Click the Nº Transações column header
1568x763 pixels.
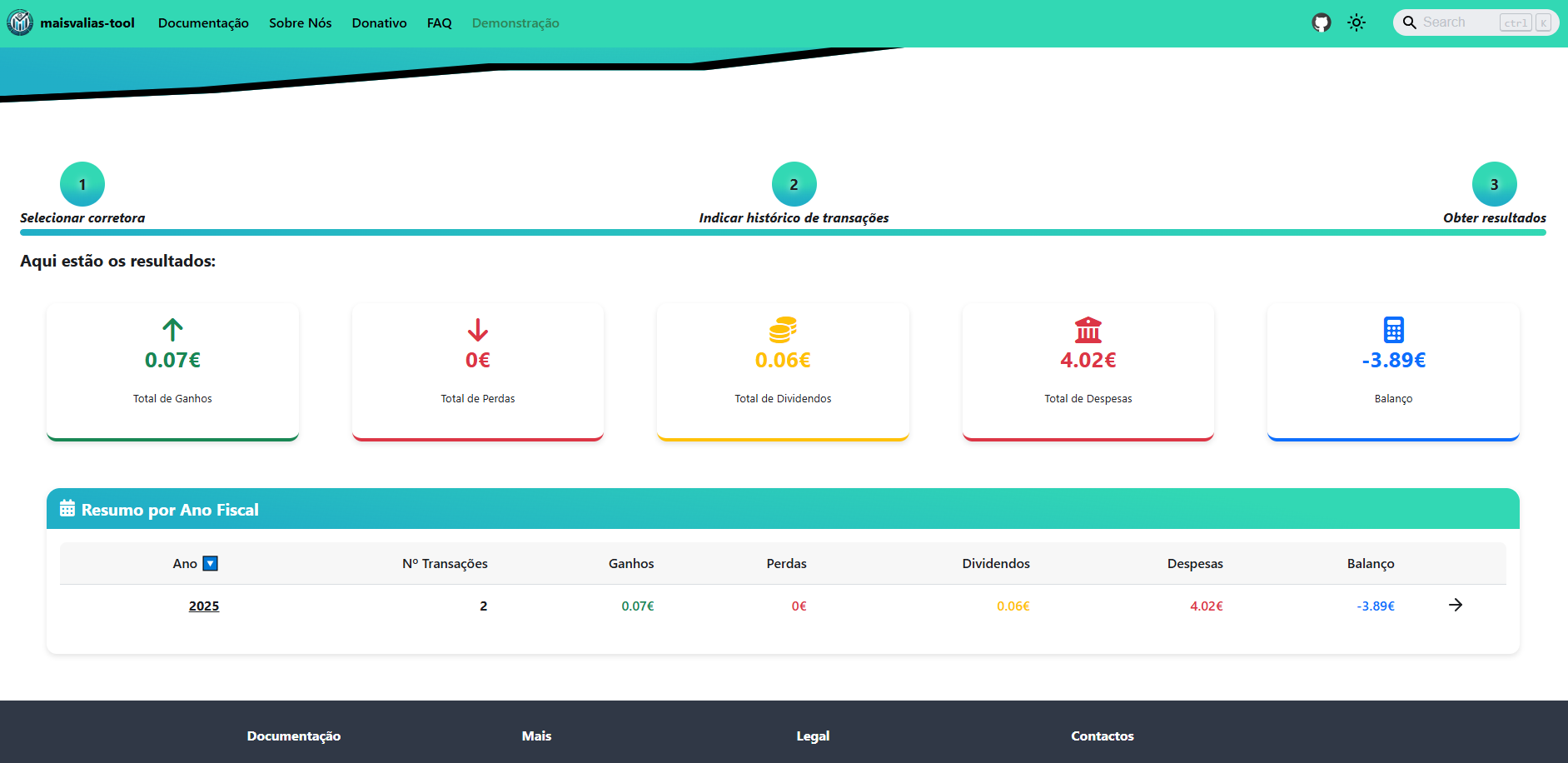coord(445,564)
